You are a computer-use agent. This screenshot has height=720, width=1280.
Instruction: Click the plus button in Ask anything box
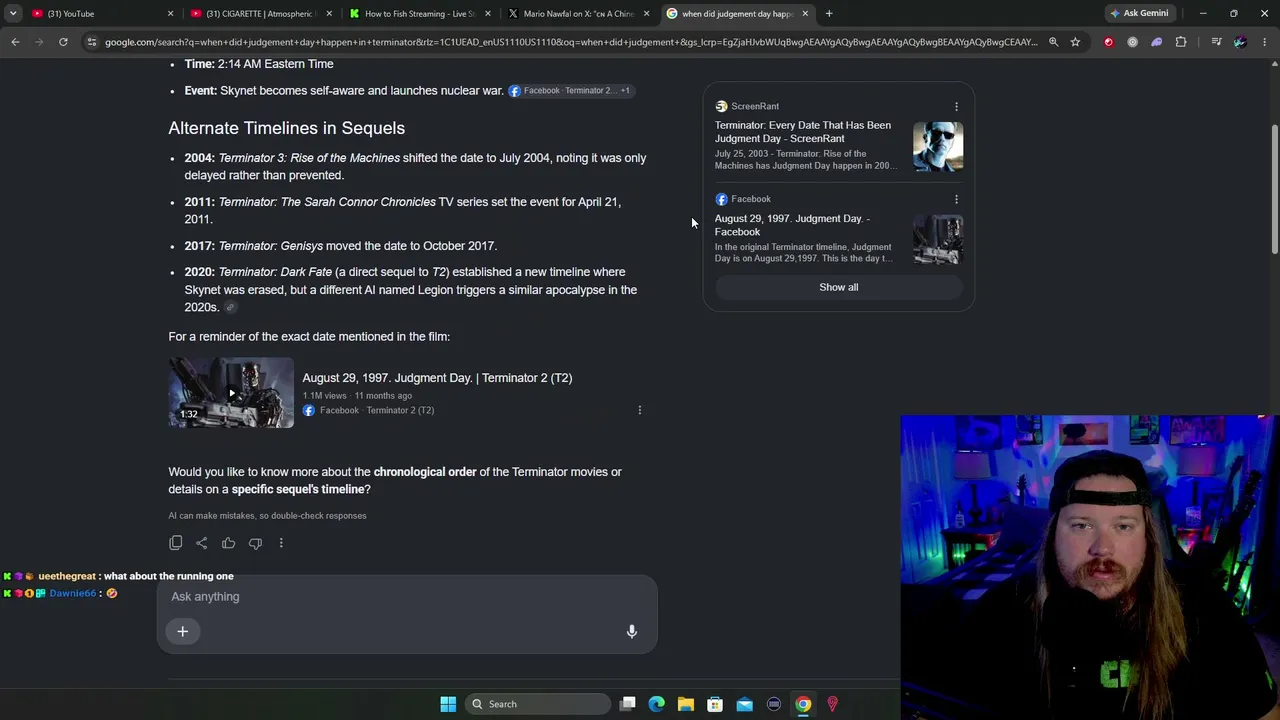[183, 631]
